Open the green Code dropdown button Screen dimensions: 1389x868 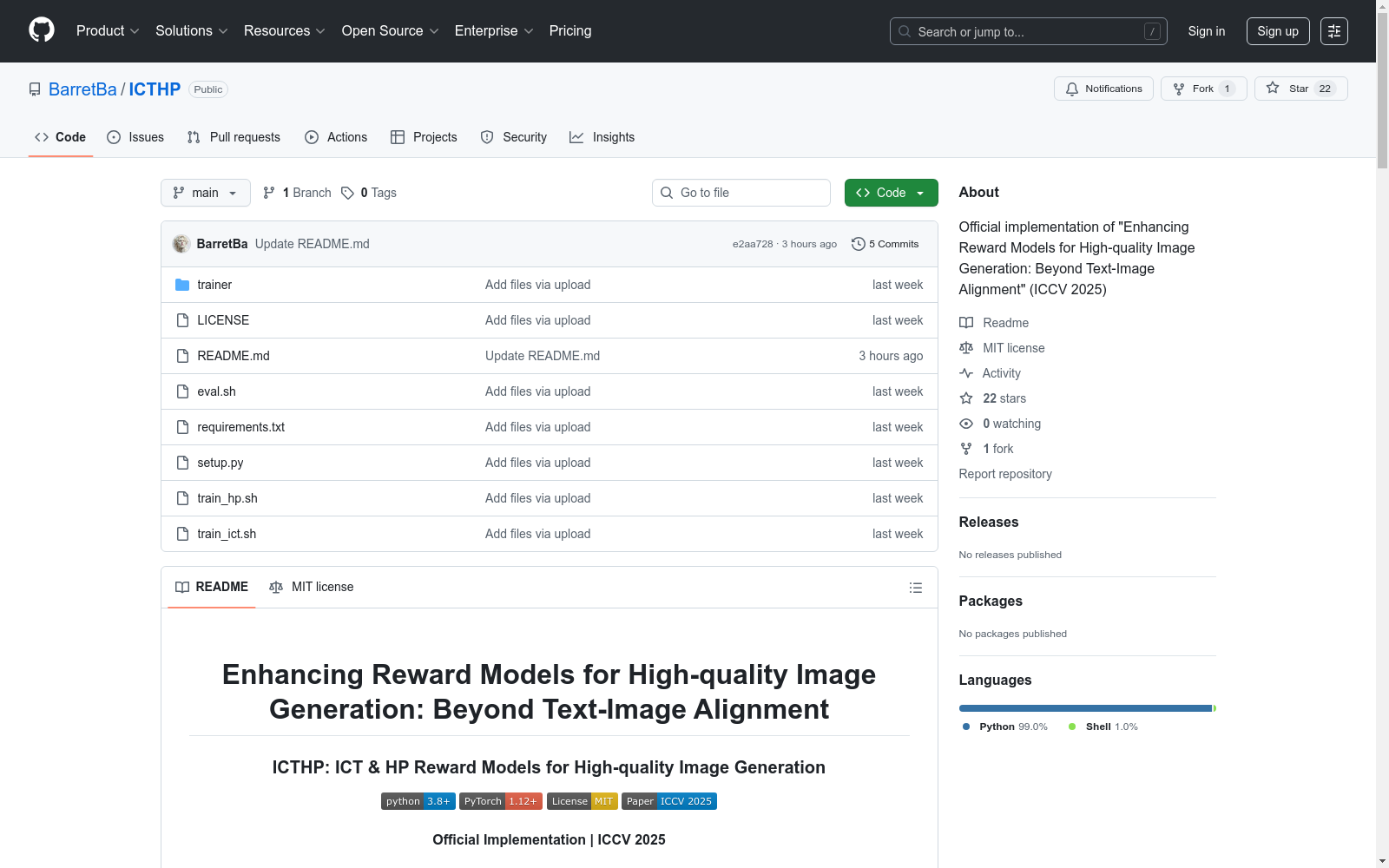pyautogui.click(x=891, y=193)
